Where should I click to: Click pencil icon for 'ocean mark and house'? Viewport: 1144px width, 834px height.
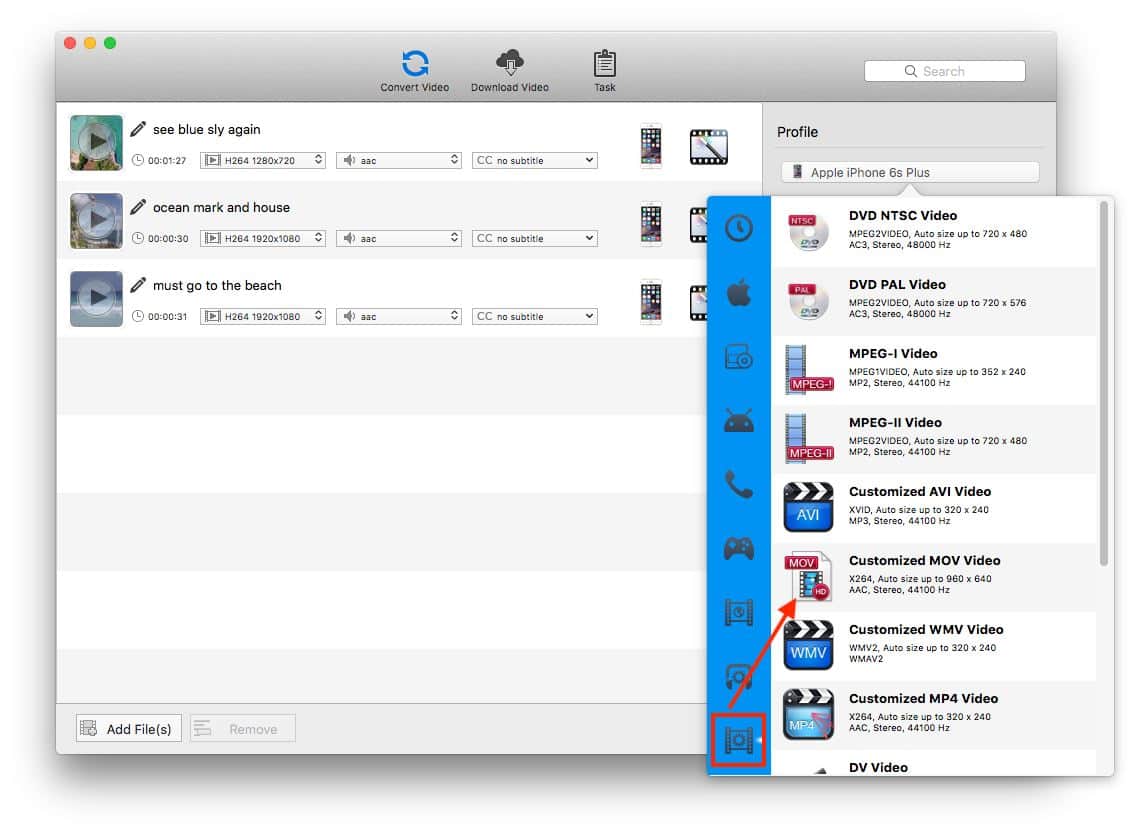[x=138, y=207]
